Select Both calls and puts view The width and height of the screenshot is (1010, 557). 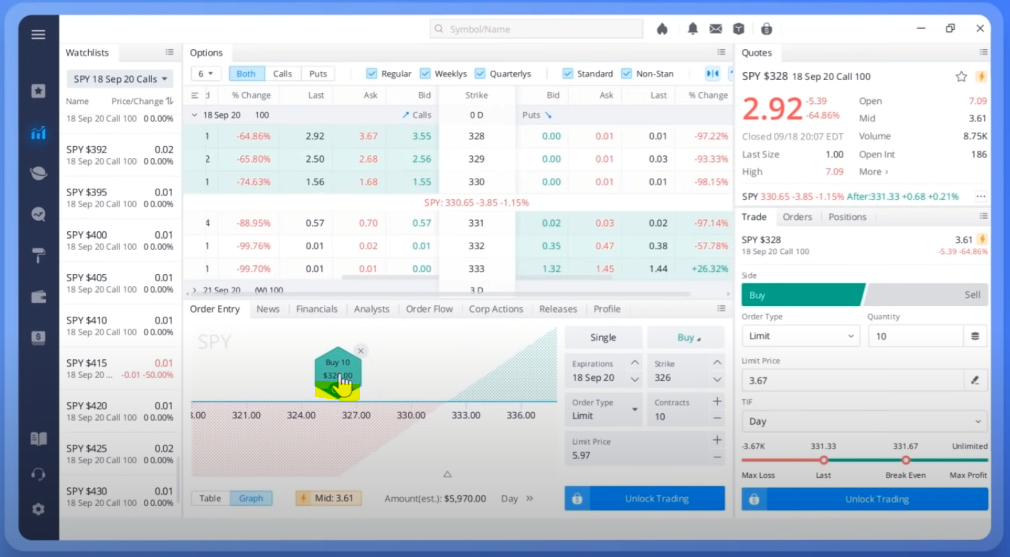(245, 73)
